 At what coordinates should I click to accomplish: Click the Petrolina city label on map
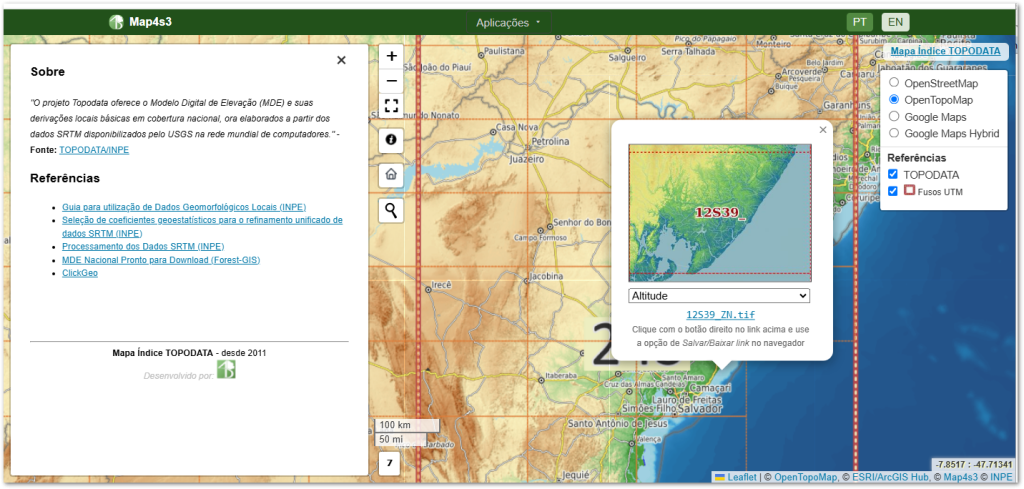pyautogui.click(x=552, y=140)
